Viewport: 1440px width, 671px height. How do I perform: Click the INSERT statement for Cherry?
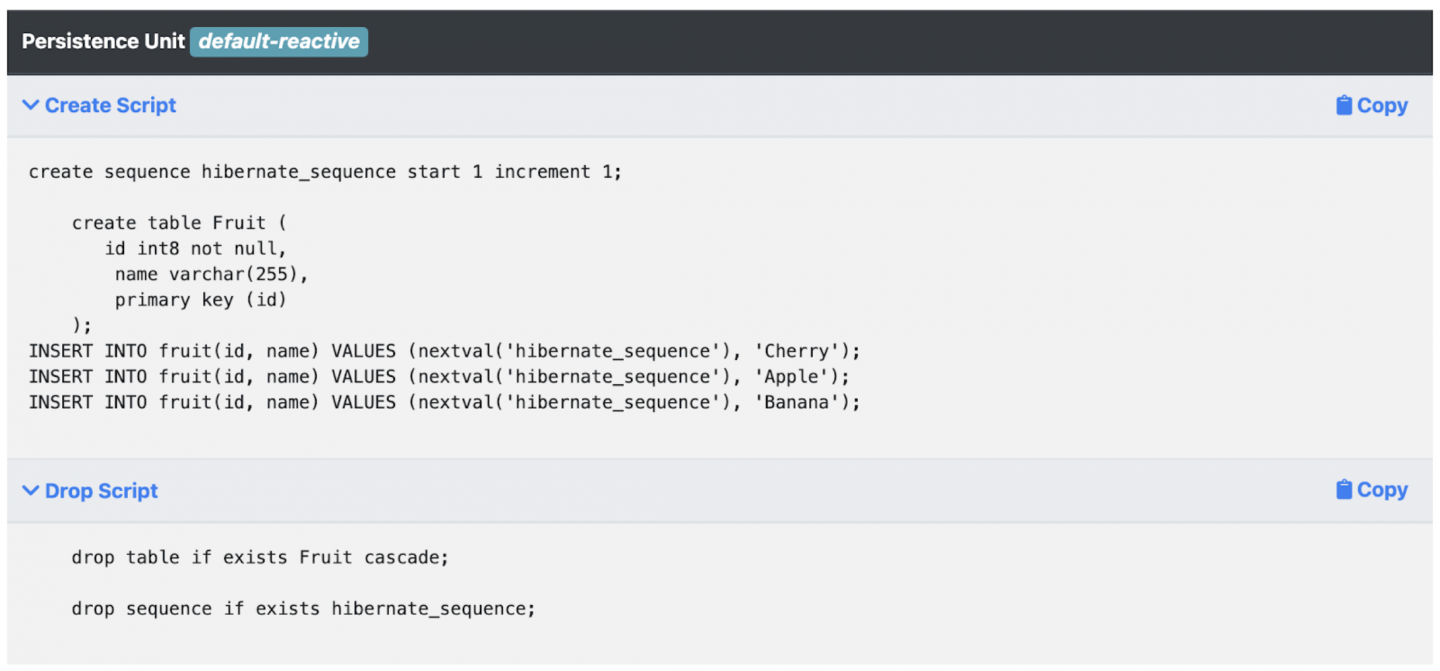click(444, 351)
